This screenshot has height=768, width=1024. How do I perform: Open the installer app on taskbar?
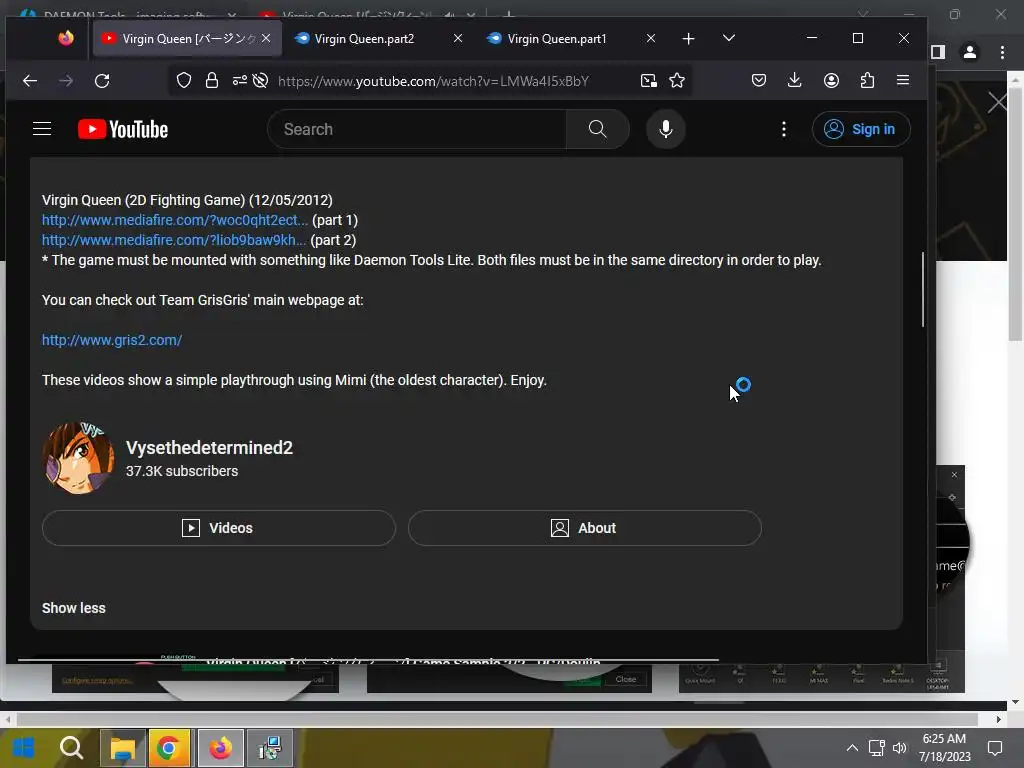[270, 748]
